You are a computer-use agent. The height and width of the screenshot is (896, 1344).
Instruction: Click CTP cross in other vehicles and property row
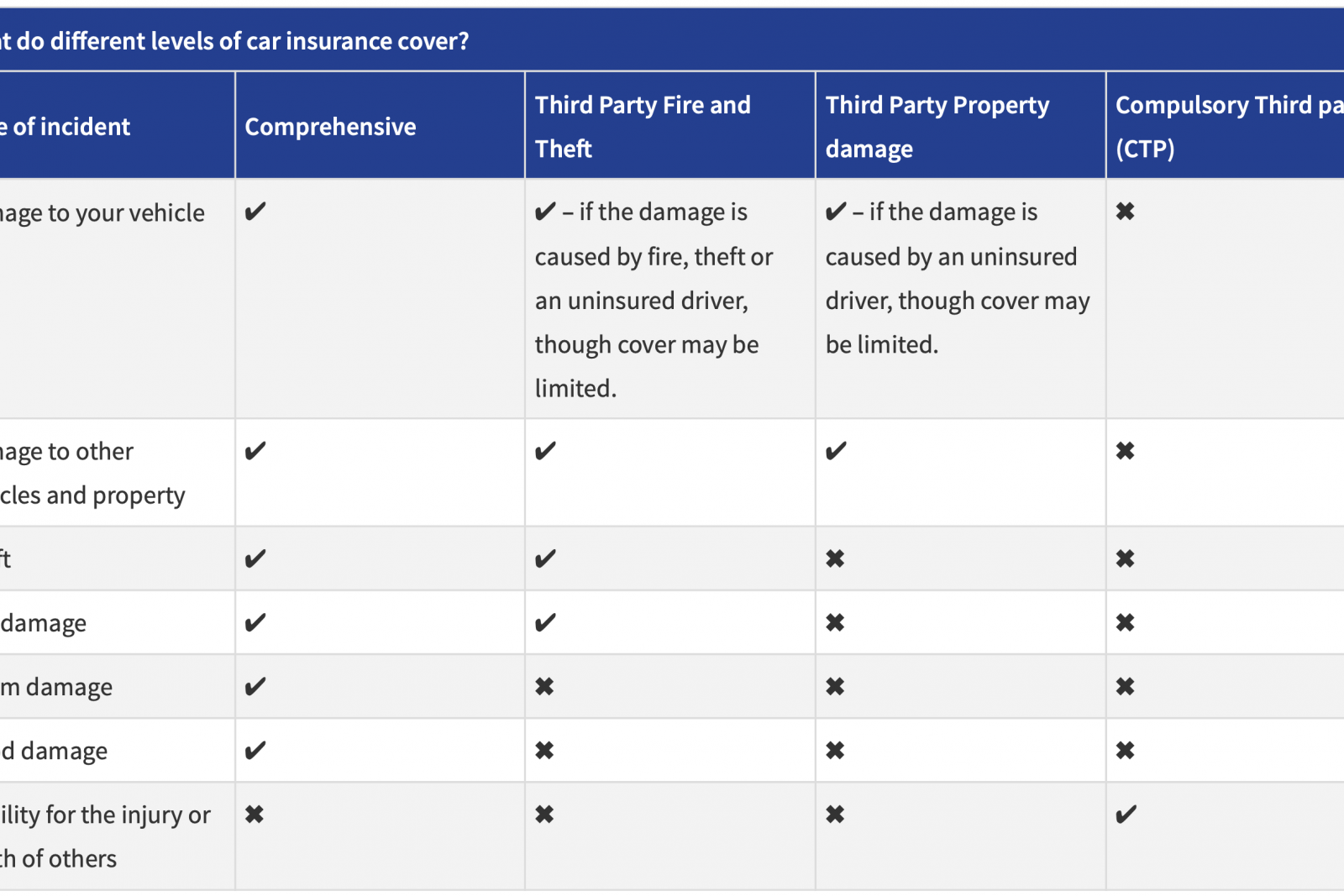pos(1125,452)
